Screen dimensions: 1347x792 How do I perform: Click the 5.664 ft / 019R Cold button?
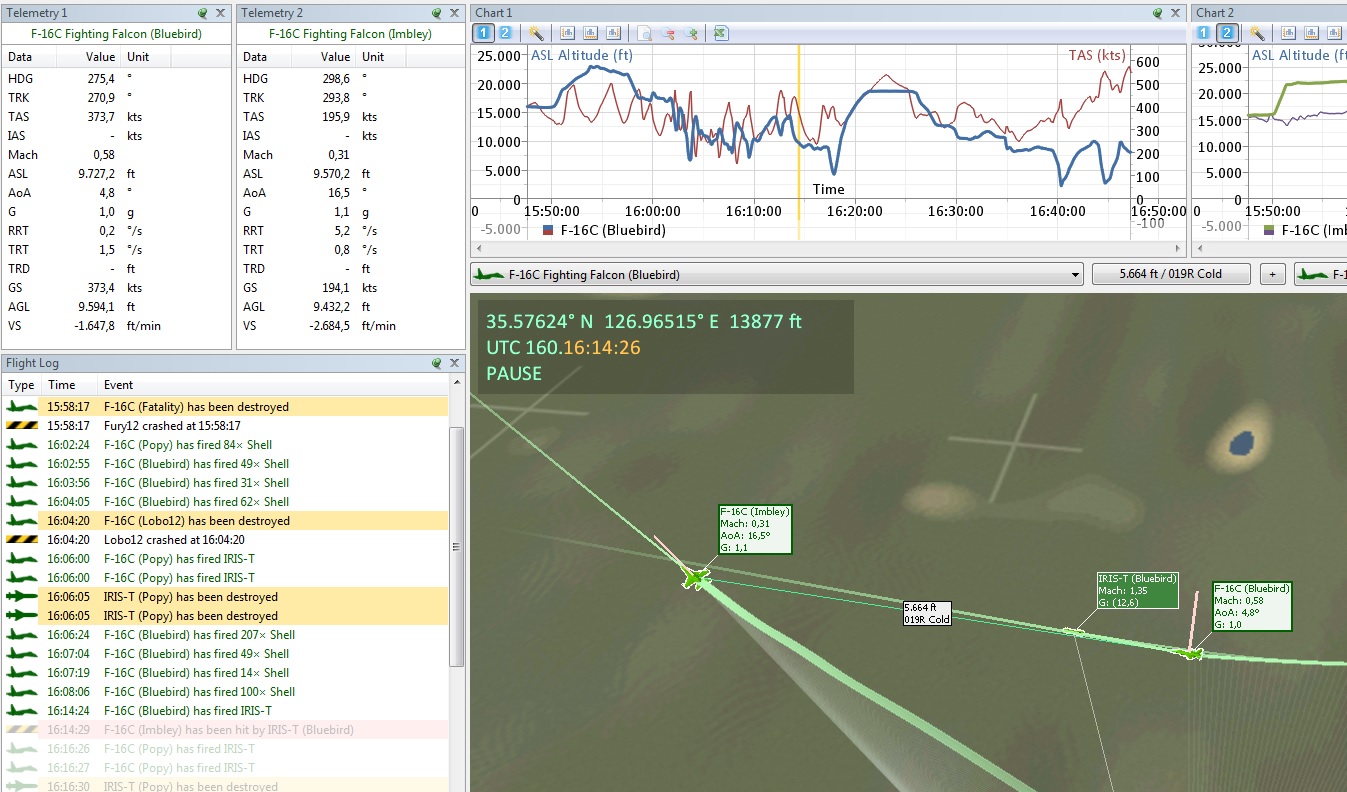1172,274
